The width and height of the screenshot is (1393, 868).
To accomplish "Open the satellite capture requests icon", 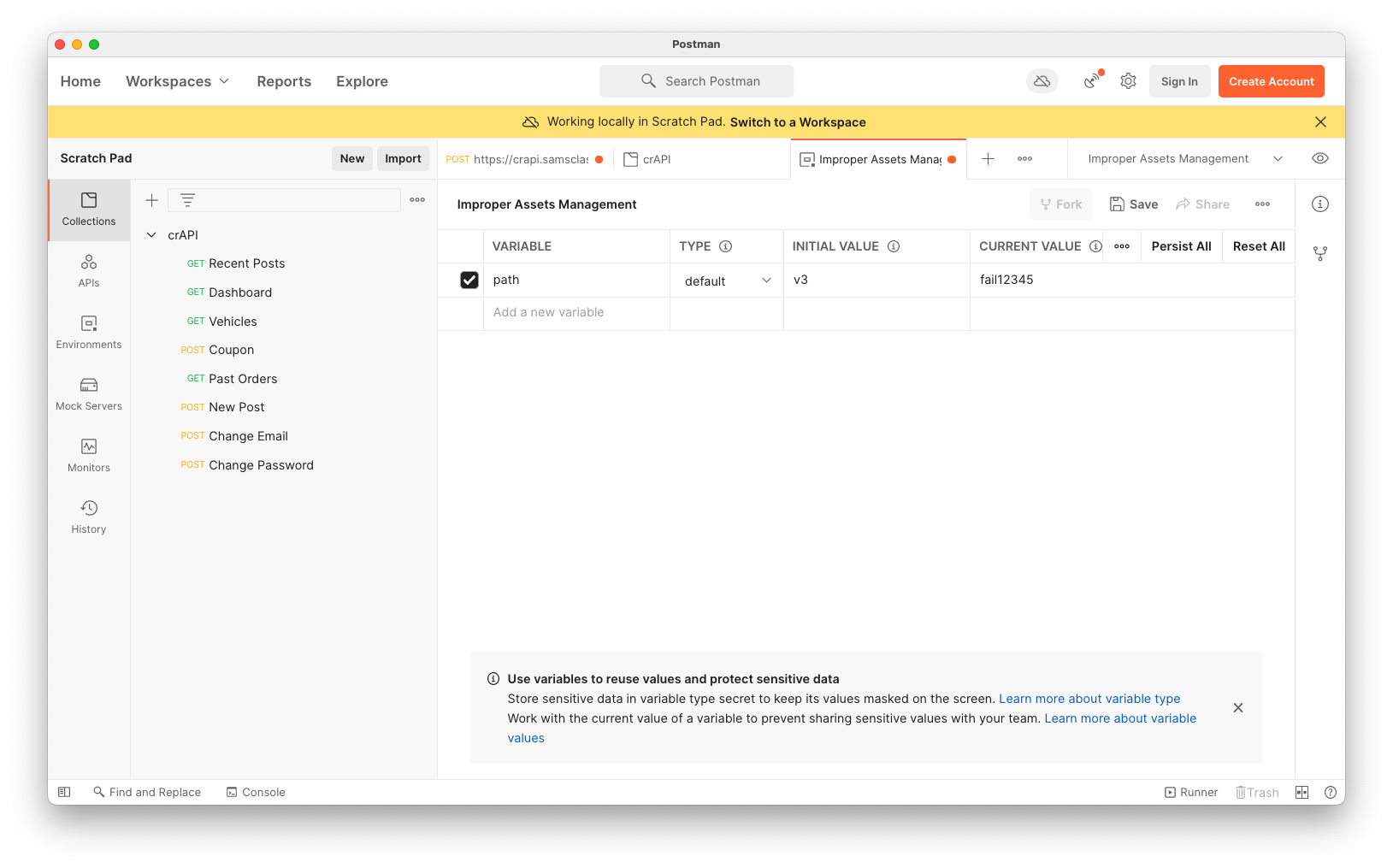I will [x=1092, y=81].
